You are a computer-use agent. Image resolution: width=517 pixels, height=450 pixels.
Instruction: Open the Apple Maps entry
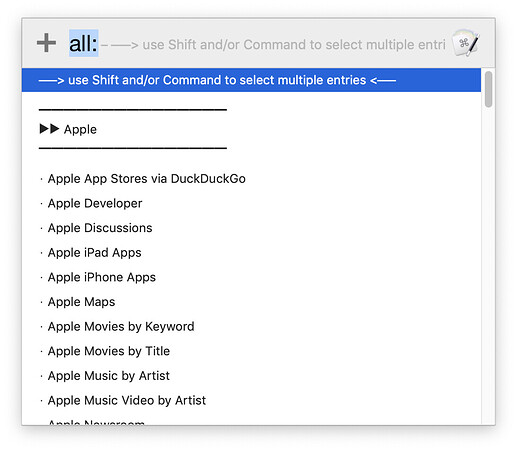click(81, 302)
